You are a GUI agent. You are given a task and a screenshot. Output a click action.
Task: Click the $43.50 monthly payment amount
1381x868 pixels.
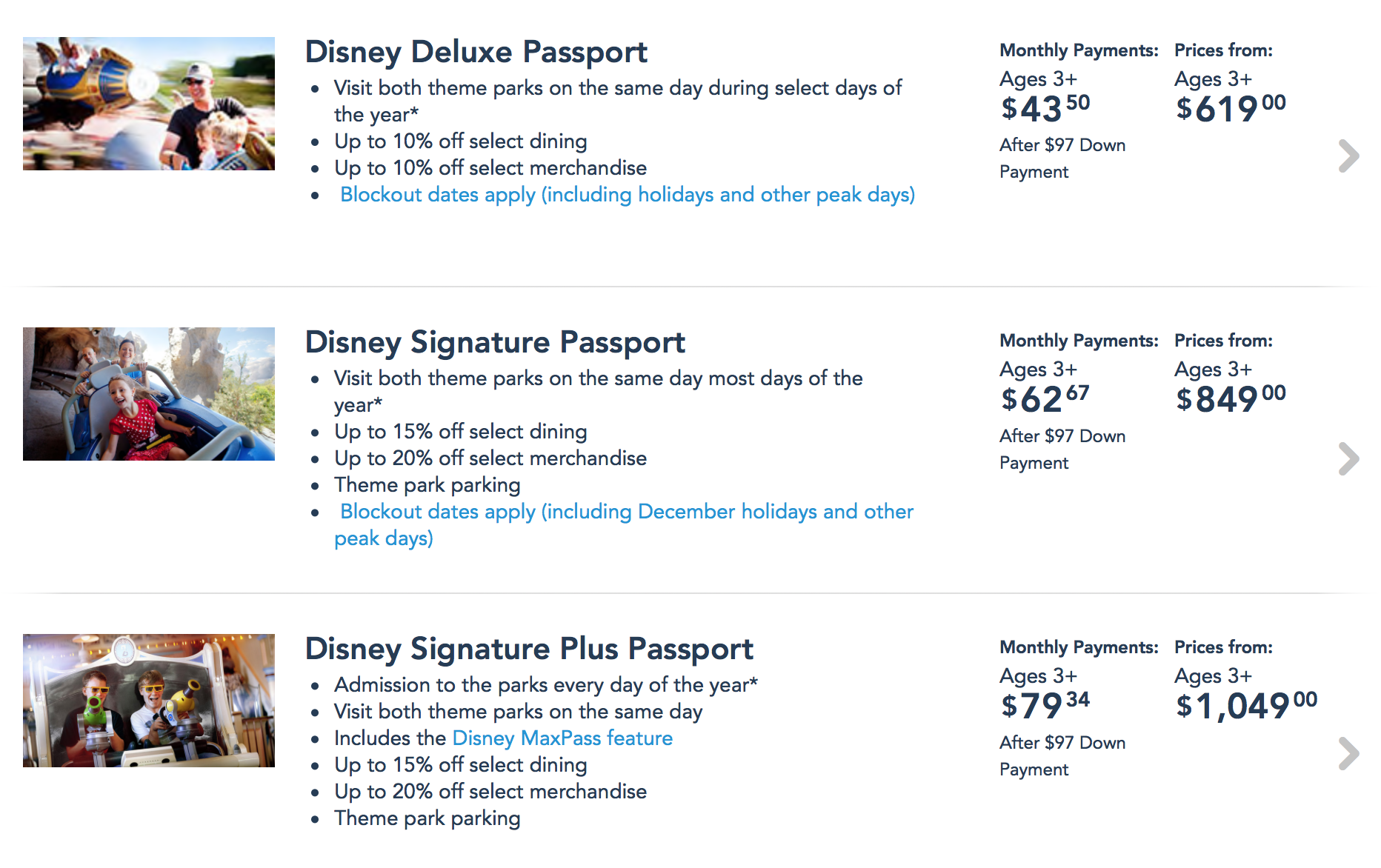(x=1045, y=108)
